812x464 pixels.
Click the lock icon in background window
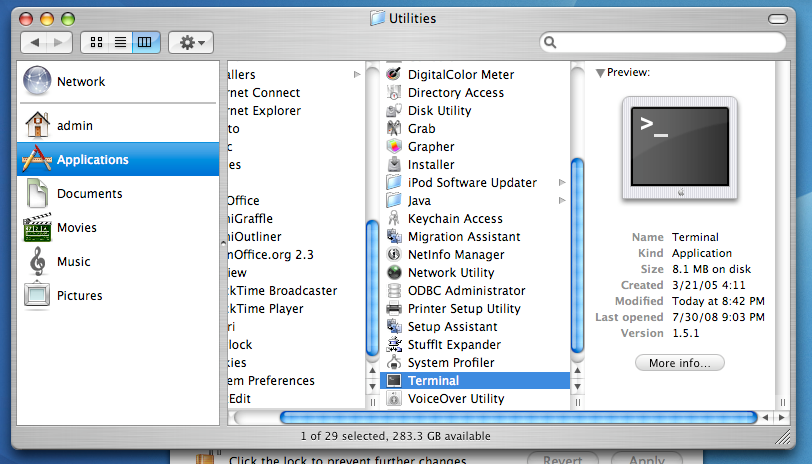[x=206, y=458]
